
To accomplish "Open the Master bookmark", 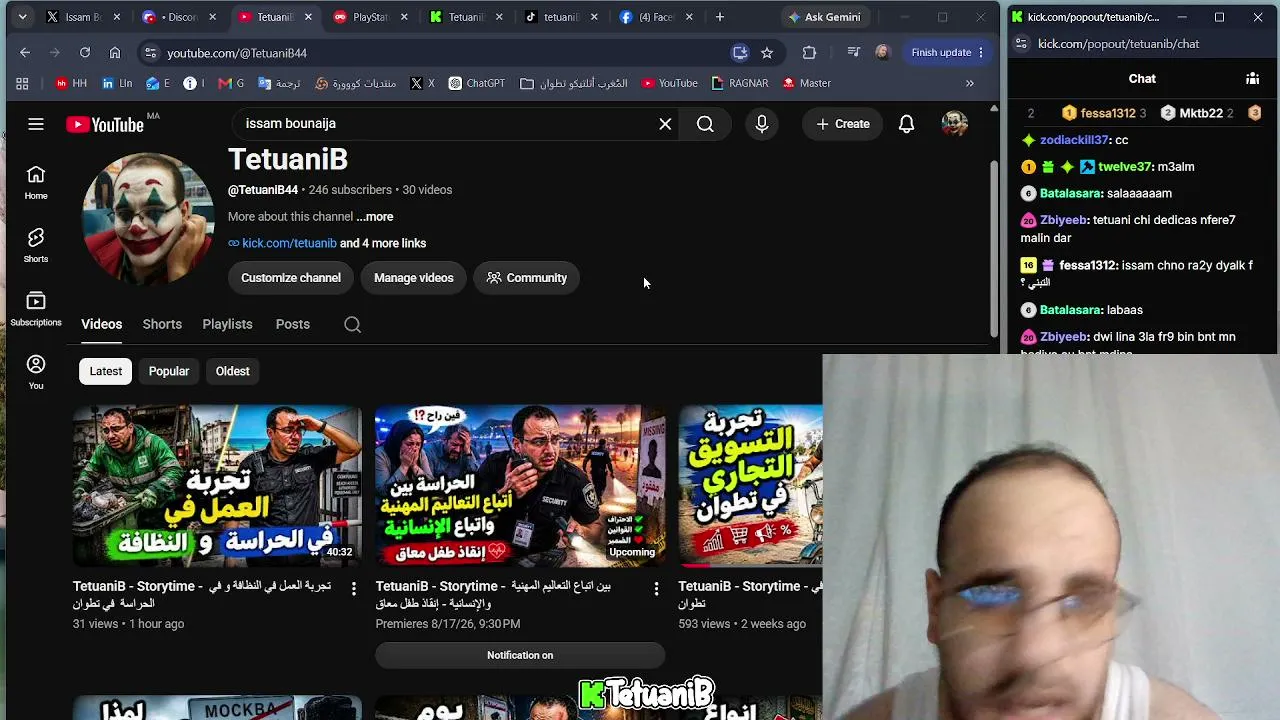I will [x=807, y=83].
